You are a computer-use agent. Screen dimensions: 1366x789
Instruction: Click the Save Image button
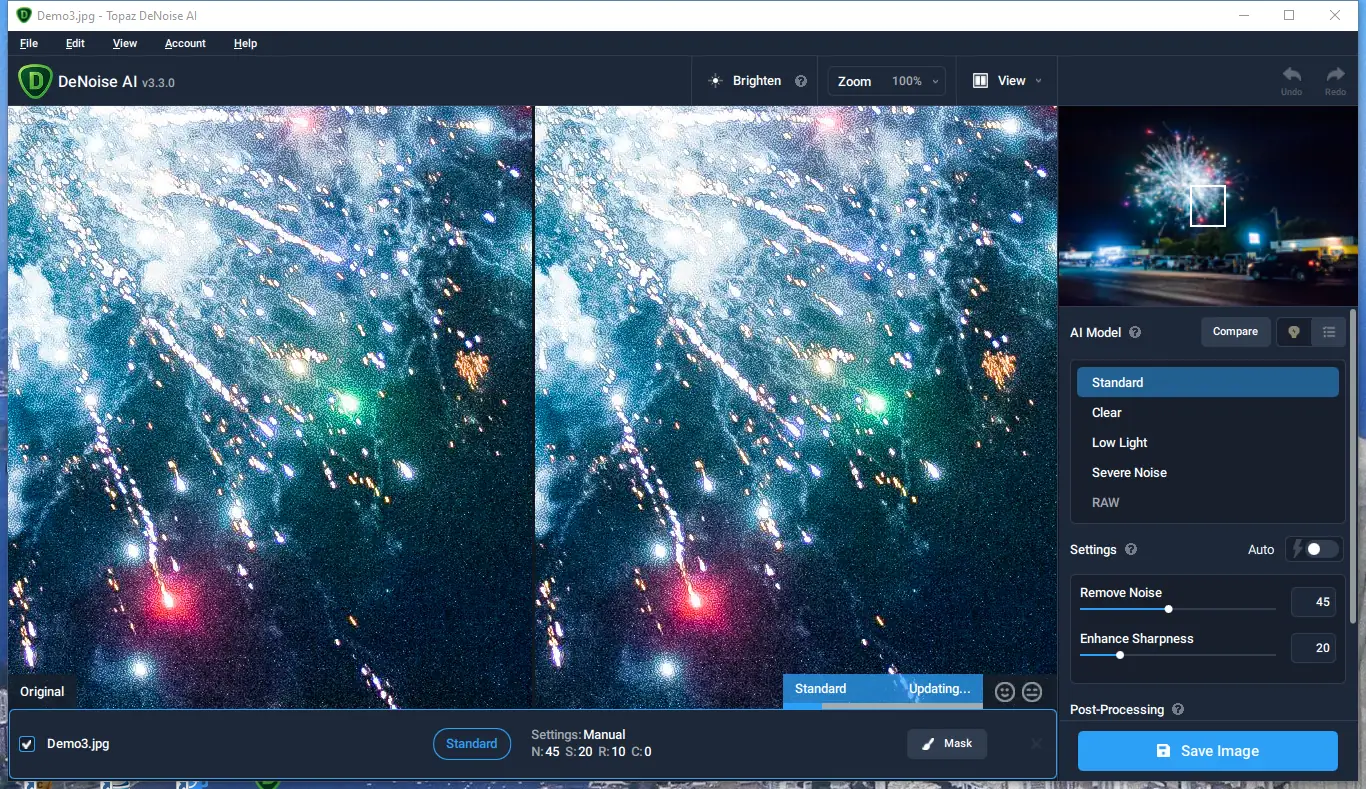point(1207,751)
